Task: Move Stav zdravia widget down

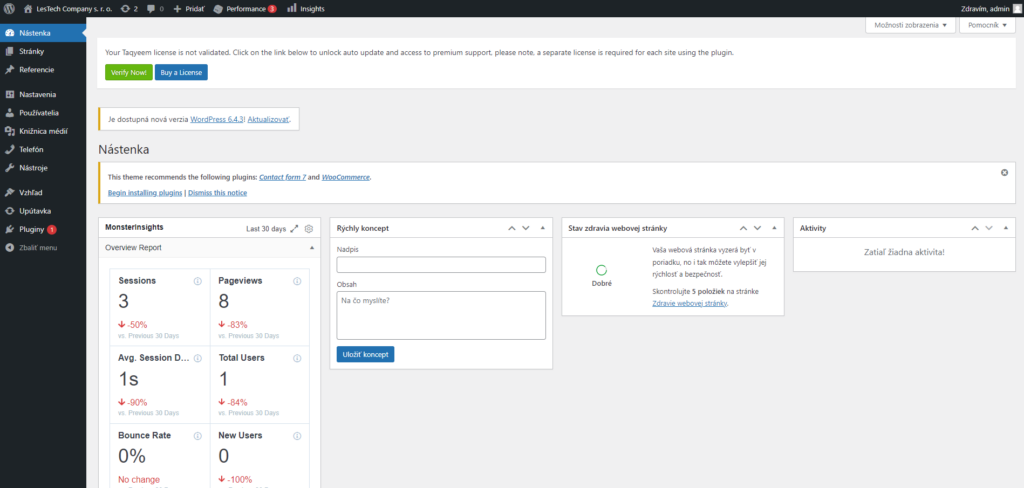Action: click(758, 228)
